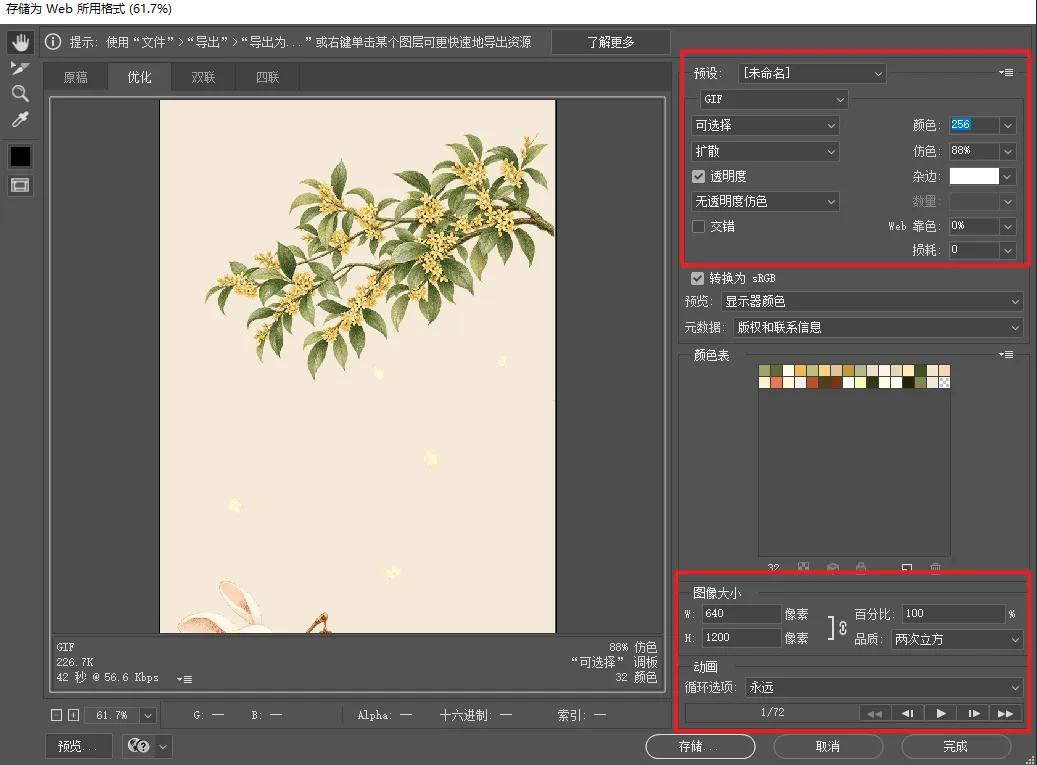1037x765 pixels.
Task: Click the web-snap cube icon under color table
Action: 833,567
